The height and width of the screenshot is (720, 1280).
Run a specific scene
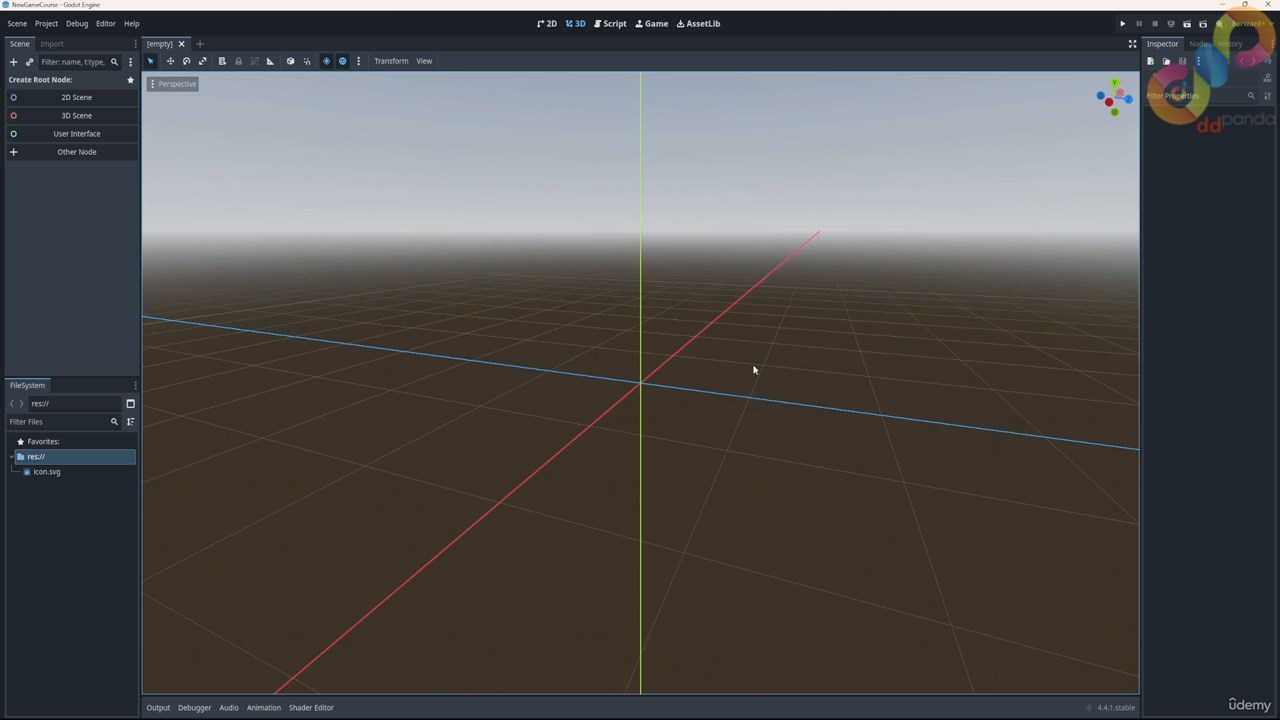pyautogui.click(x=1203, y=24)
